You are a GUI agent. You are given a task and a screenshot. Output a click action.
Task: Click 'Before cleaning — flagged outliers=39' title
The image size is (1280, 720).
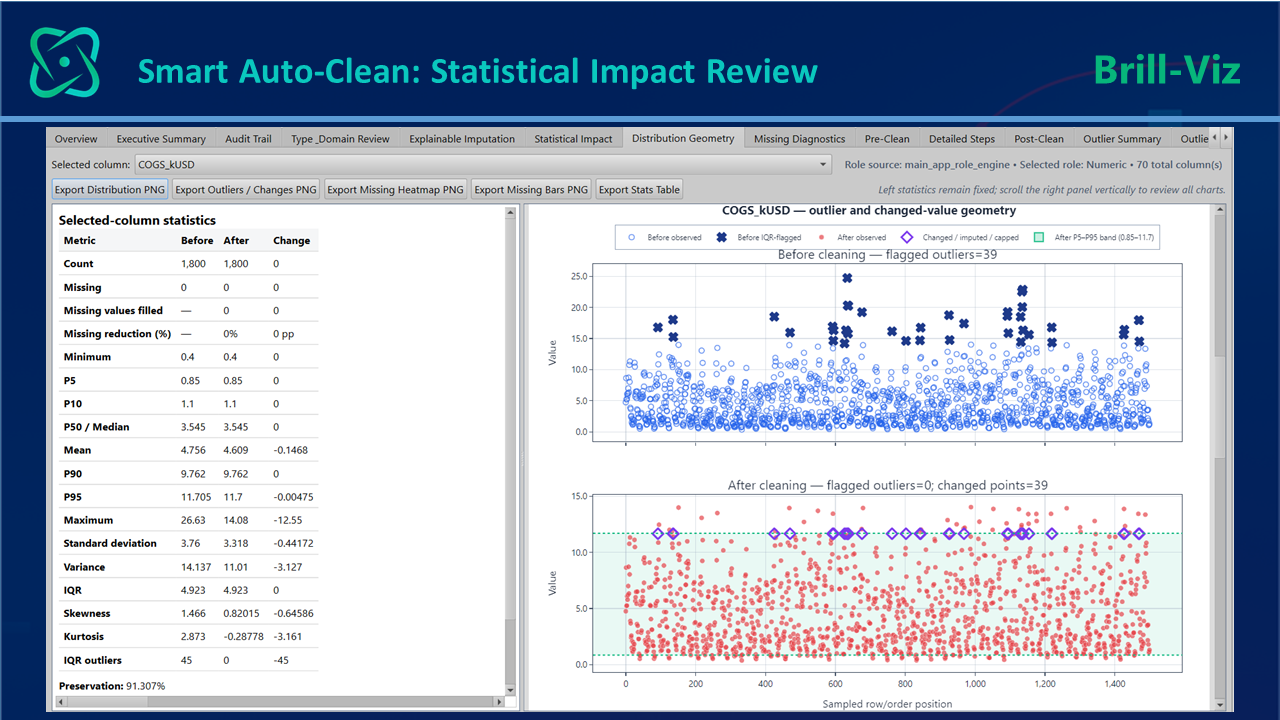coord(887,255)
